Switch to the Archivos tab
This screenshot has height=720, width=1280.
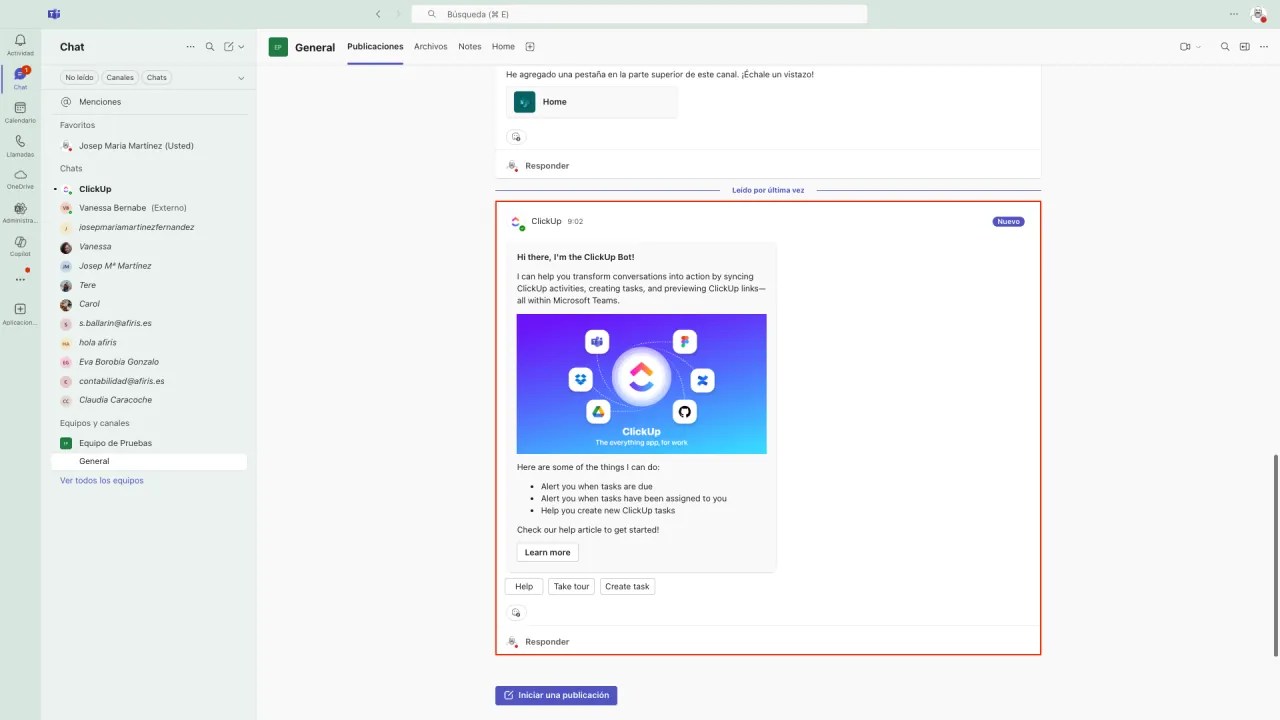coord(430,46)
